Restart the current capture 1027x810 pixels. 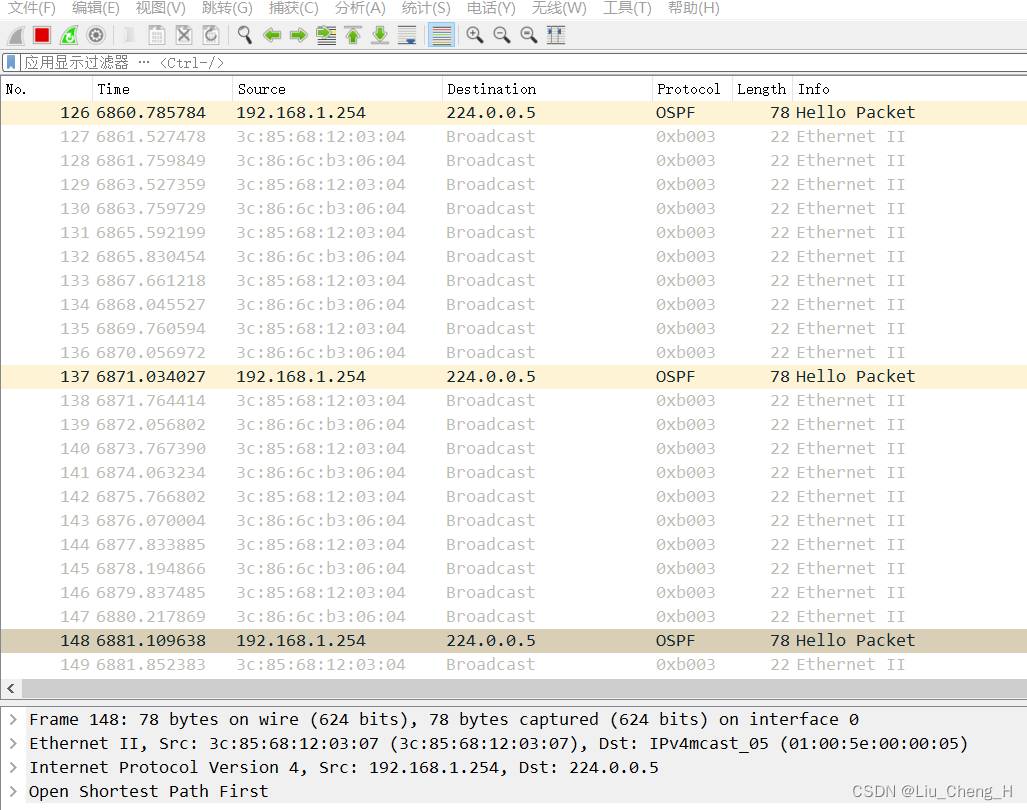[x=69, y=35]
